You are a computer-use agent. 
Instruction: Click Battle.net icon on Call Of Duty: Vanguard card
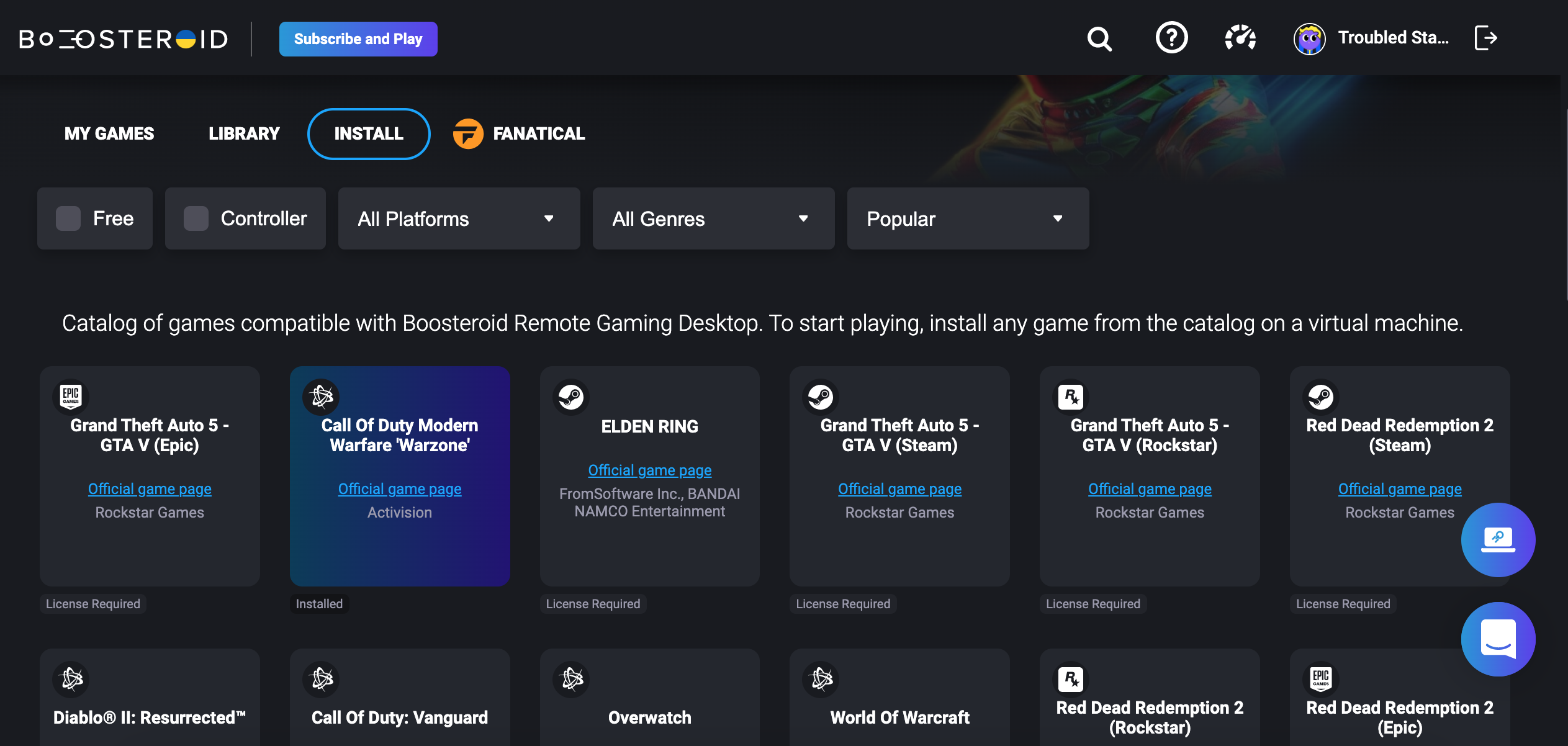[322, 678]
